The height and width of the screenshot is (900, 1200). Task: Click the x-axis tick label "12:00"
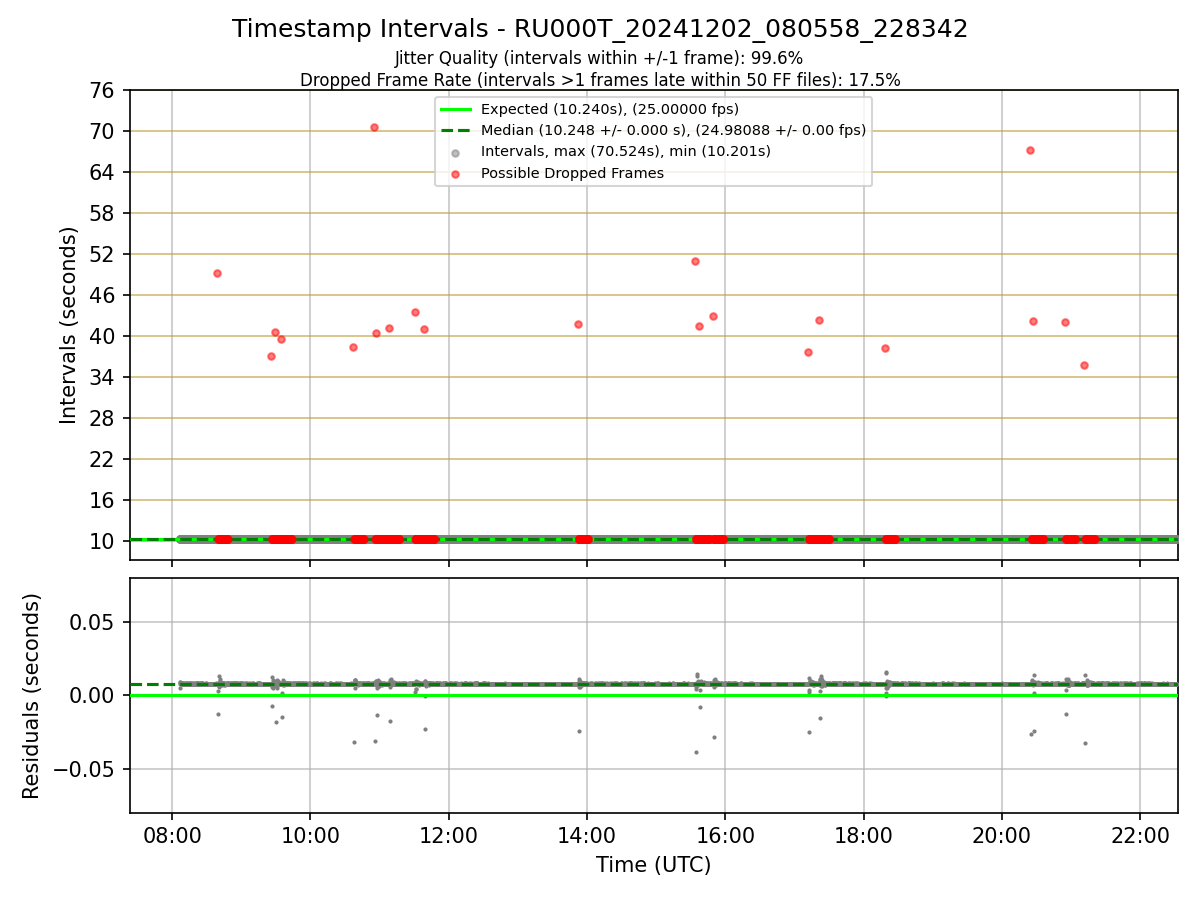point(449,835)
